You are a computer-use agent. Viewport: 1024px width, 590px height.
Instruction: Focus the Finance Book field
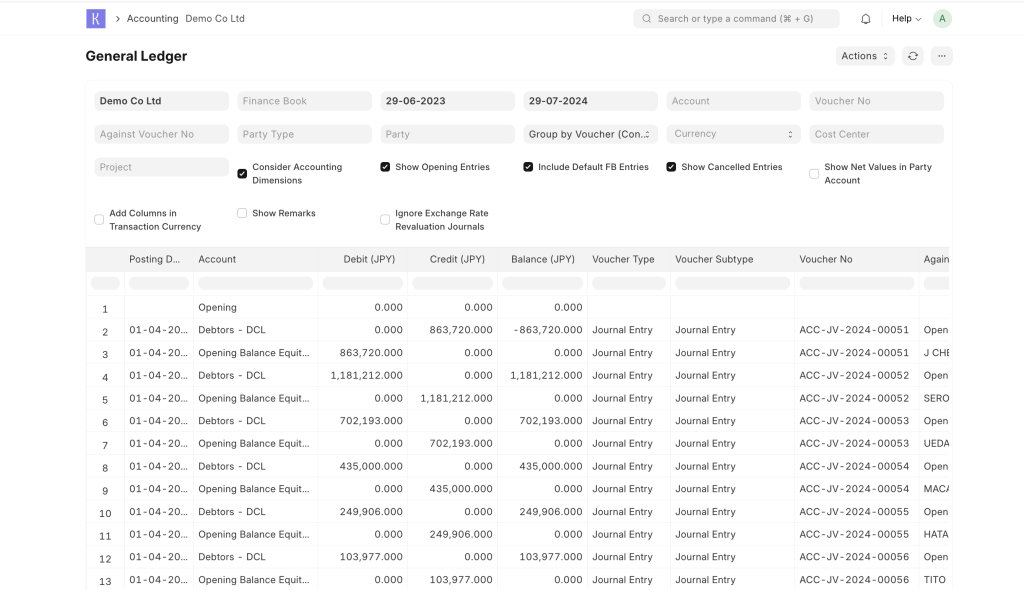(304, 101)
